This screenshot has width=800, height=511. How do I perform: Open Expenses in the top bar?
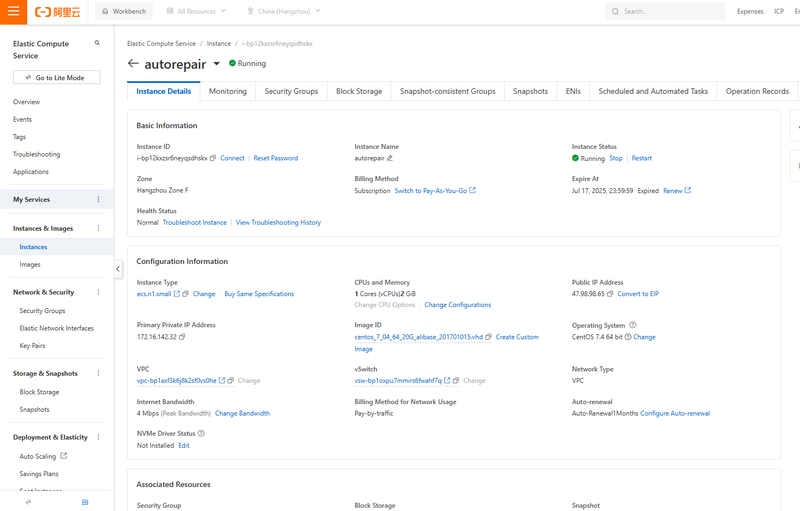click(x=750, y=11)
